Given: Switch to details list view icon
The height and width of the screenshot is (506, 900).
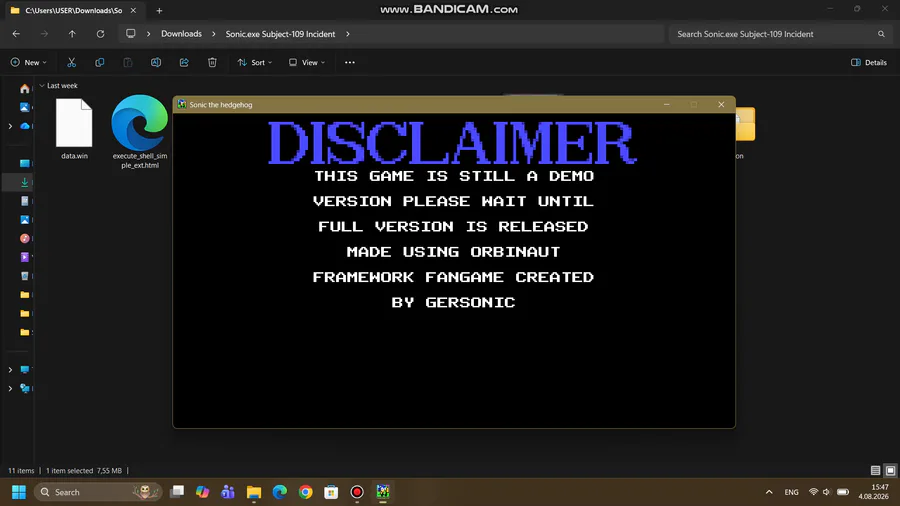Looking at the screenshot, I should tap(875, 470).
